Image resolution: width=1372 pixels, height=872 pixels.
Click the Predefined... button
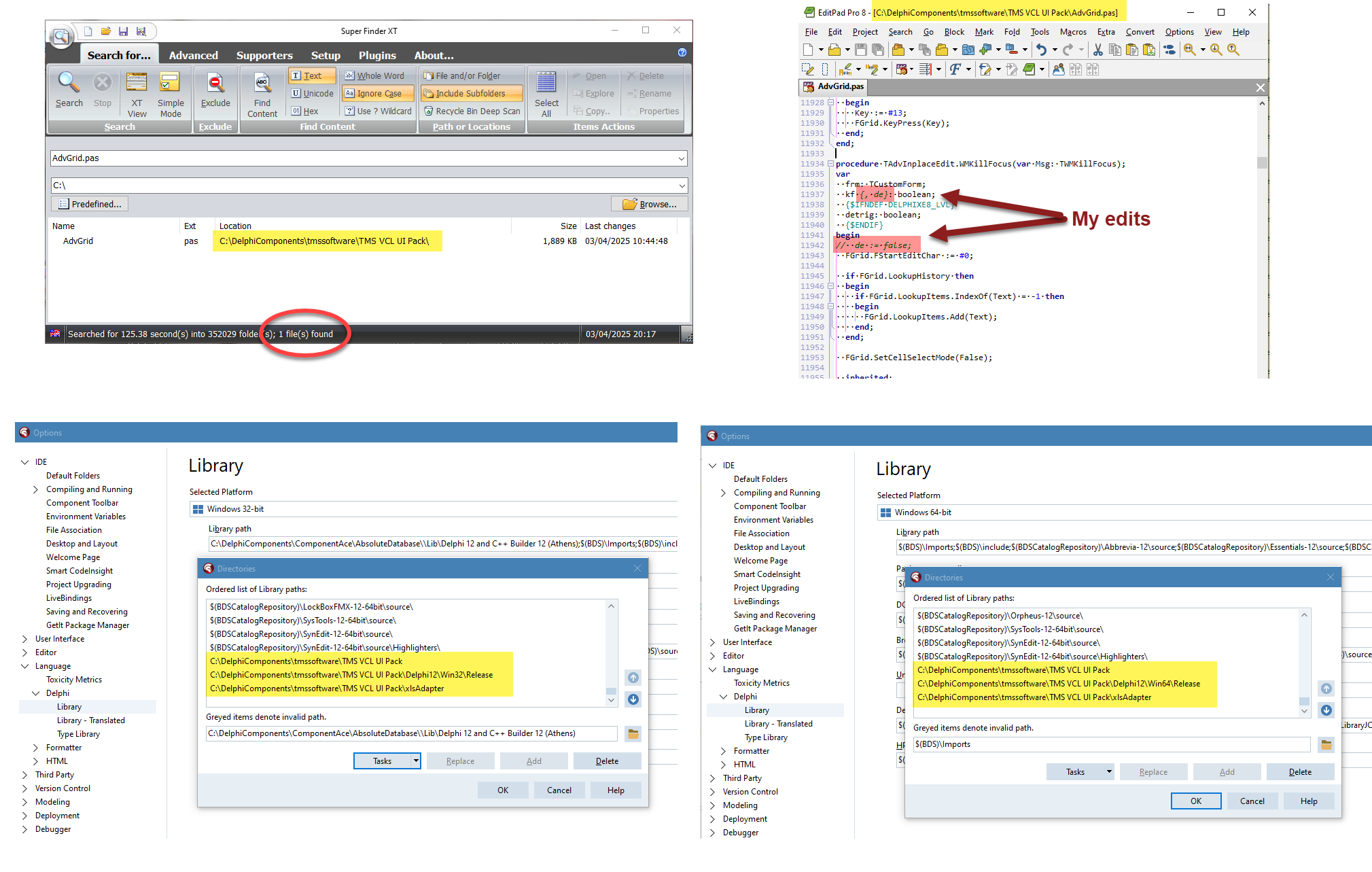click(x=90, y=204)
